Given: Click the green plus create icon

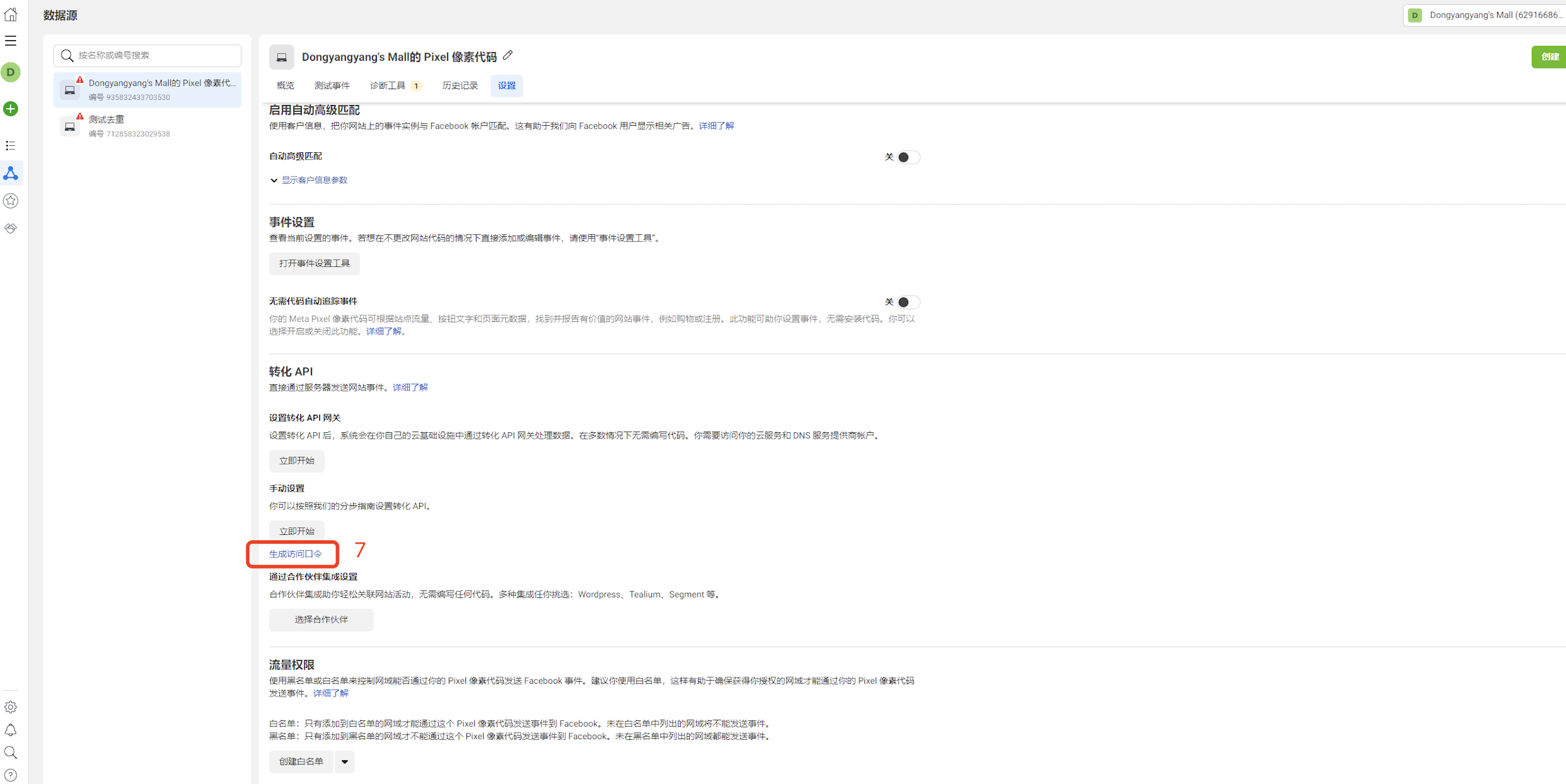Looking at the screenshot, I should pyautogui.click(x=11, y=109).
